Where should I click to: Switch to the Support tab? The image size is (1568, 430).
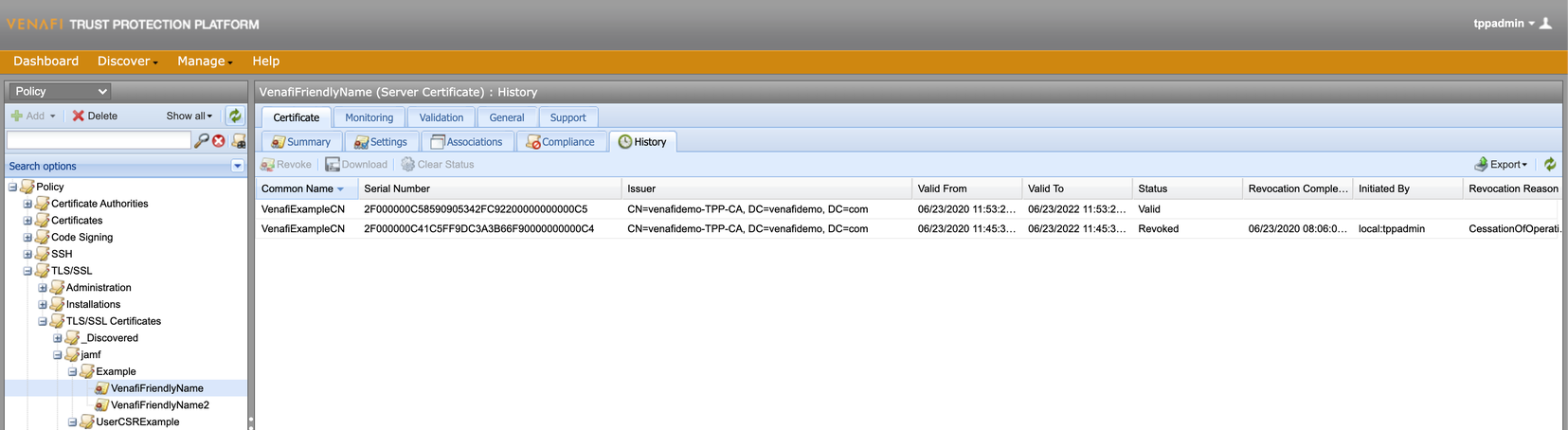point(568,117)
